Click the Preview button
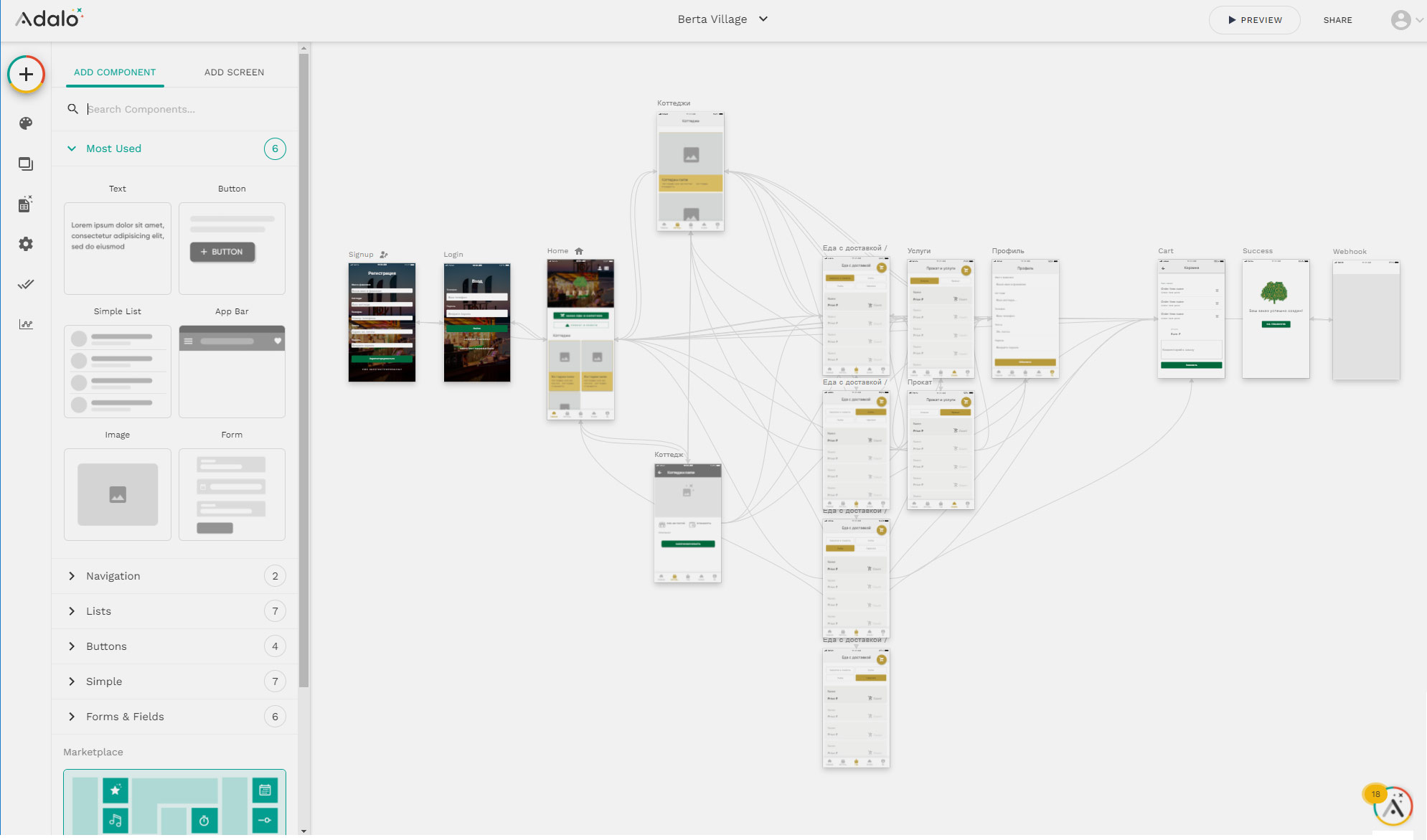Screen dimensions: 1427x840 (x=1254, y=20)
